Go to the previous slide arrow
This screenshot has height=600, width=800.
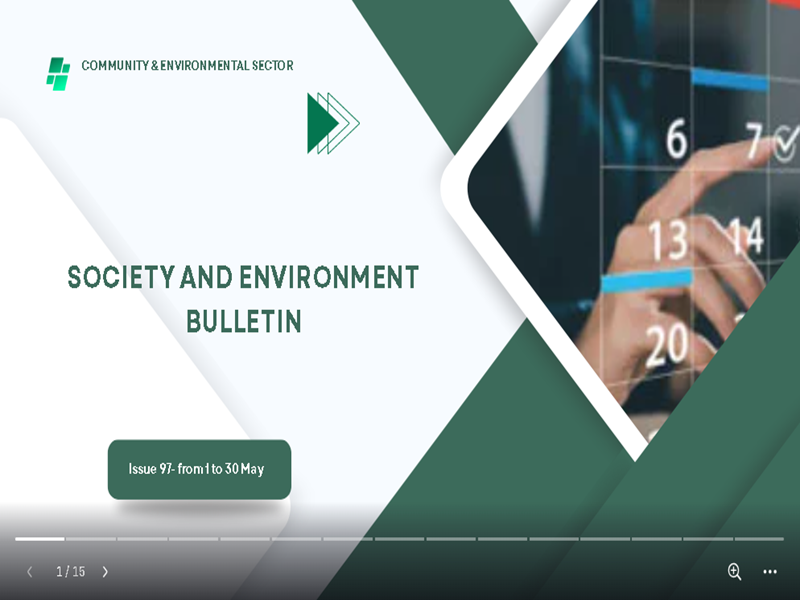click(x=30, y=572)
